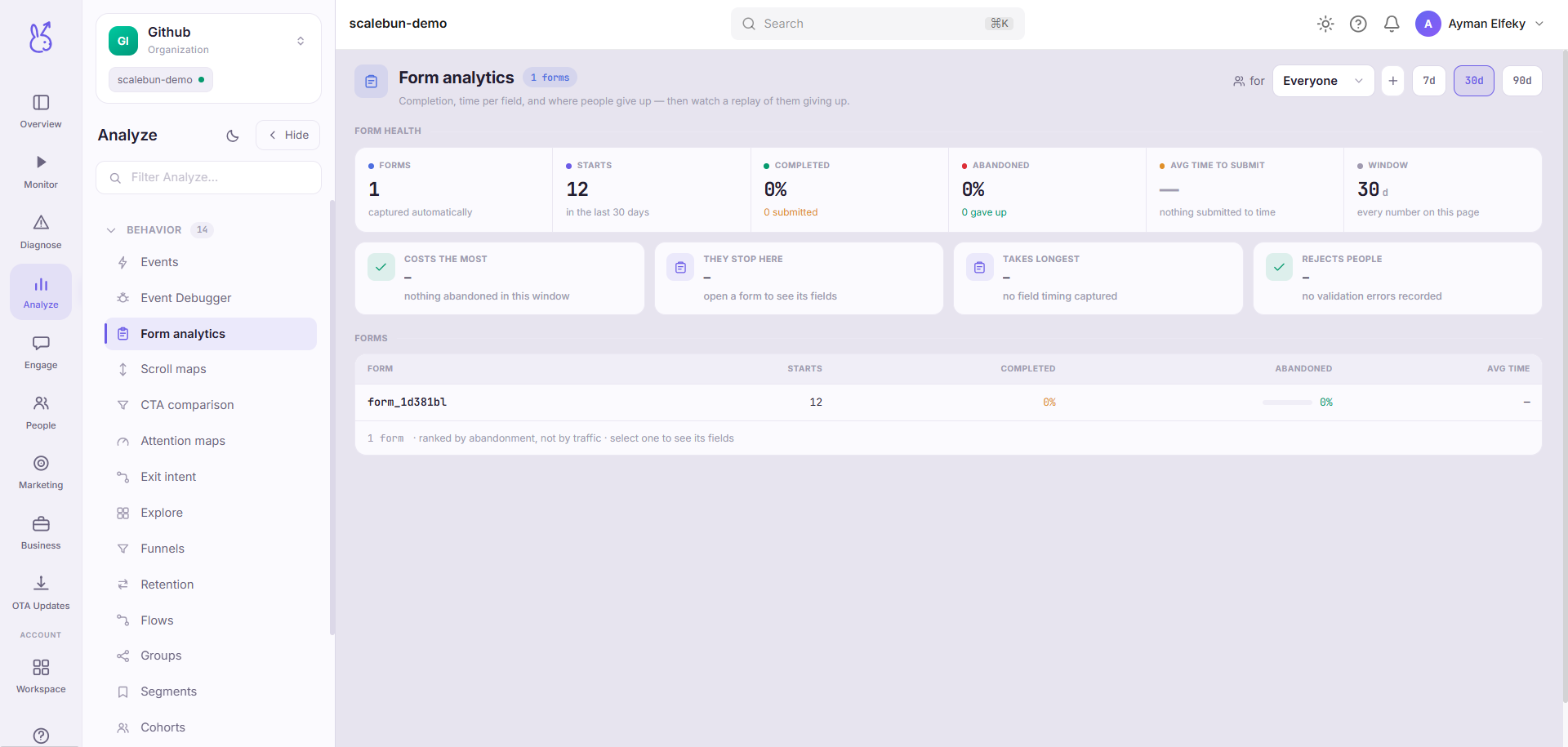This screenshot has height=747, width=1568.
Task: Open the help question mark icon in top bar
Action: coord(1358,24)
